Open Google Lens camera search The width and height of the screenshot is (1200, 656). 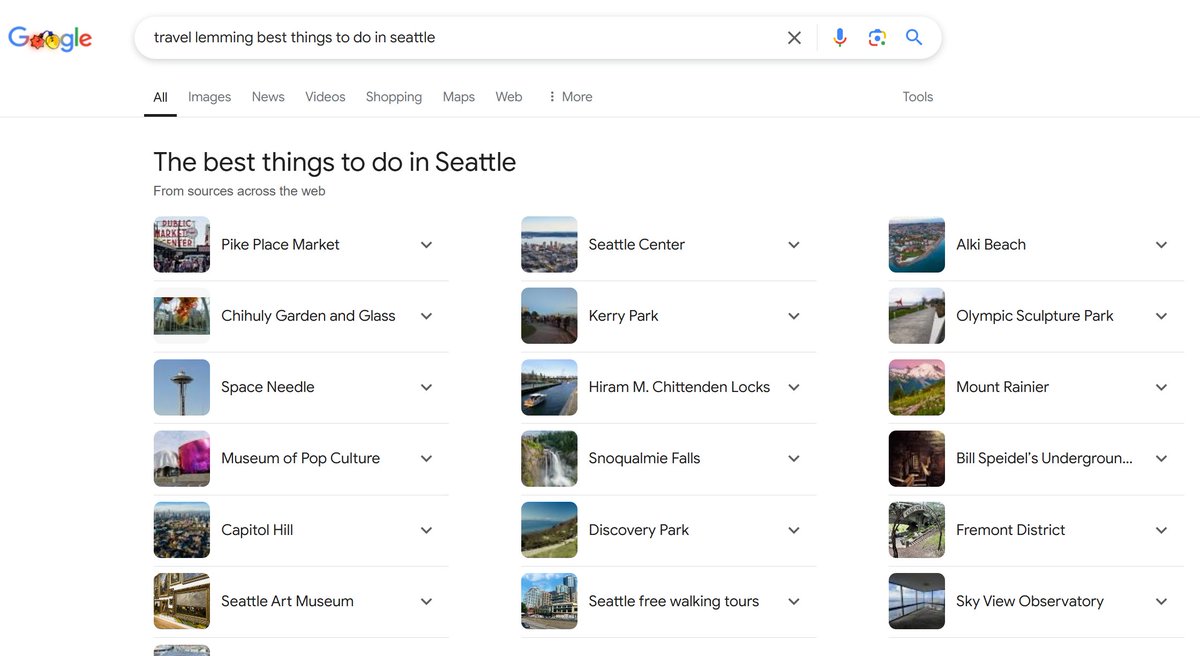[877, 37]
